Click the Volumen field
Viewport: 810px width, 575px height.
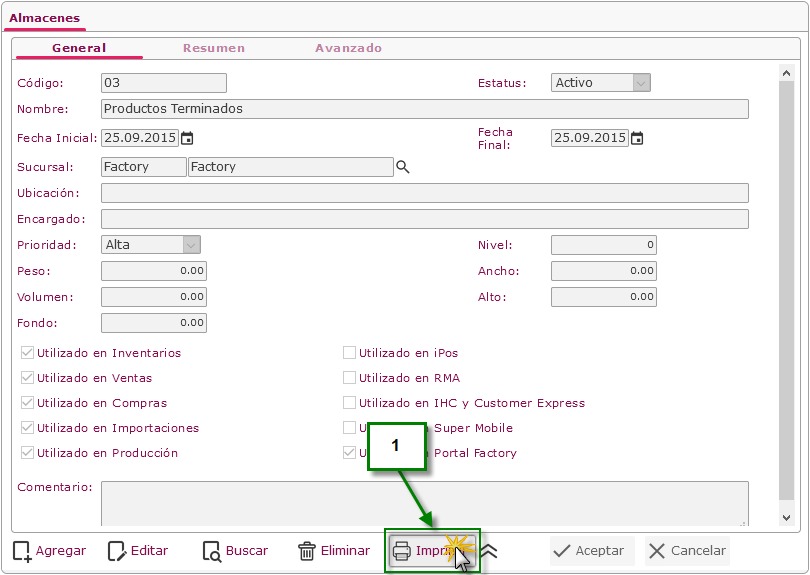point(154,297)
